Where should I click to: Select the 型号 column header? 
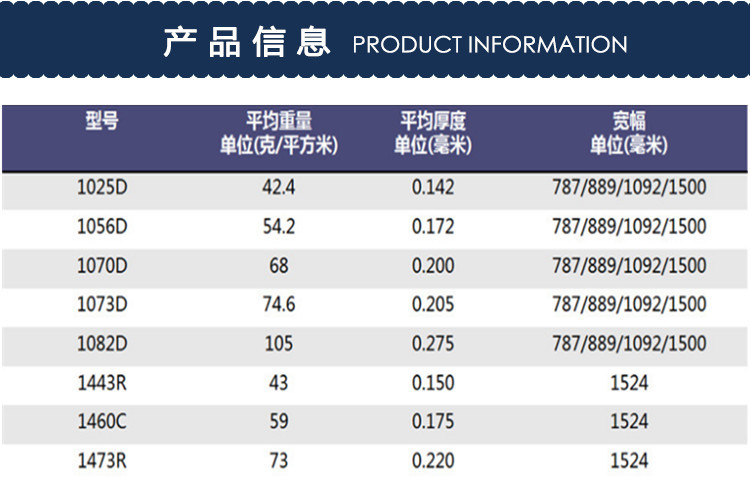pyautogui.click(x=102, y=123)
